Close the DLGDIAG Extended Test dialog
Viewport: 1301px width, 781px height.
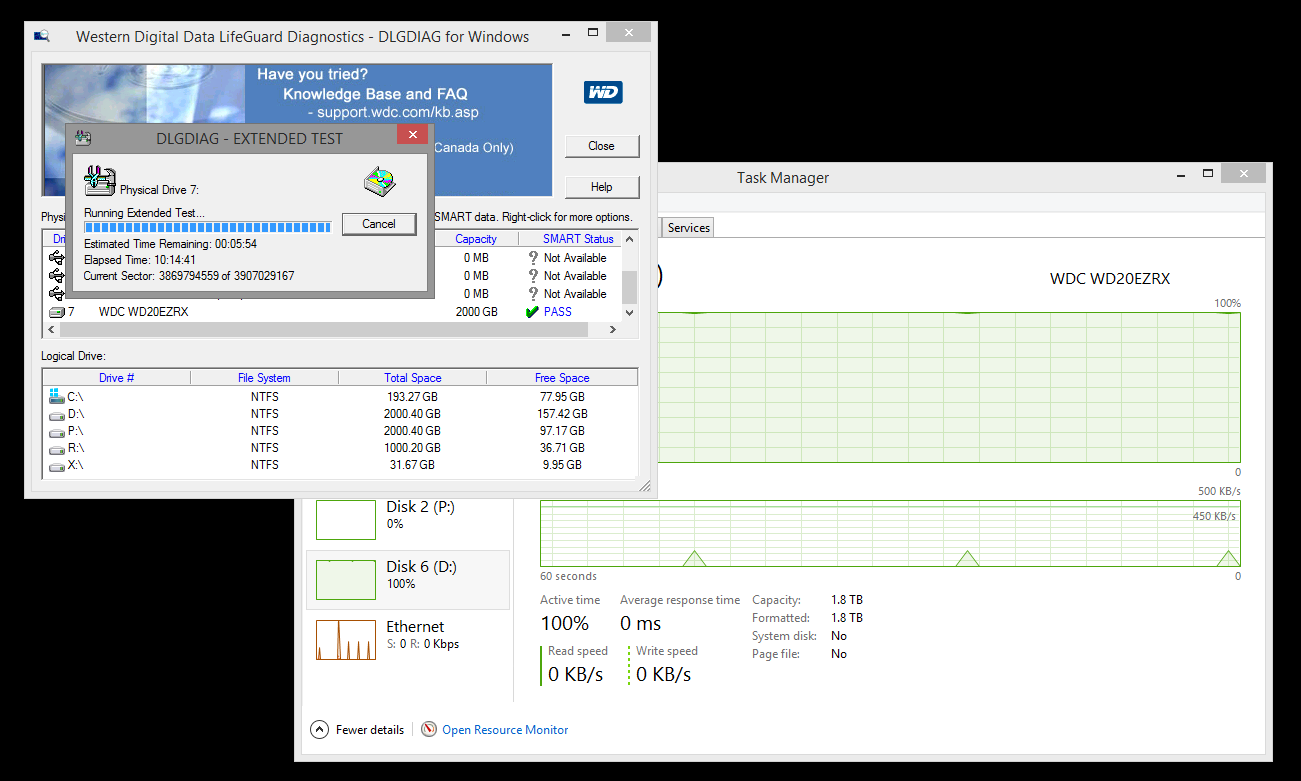click(412, 135)
